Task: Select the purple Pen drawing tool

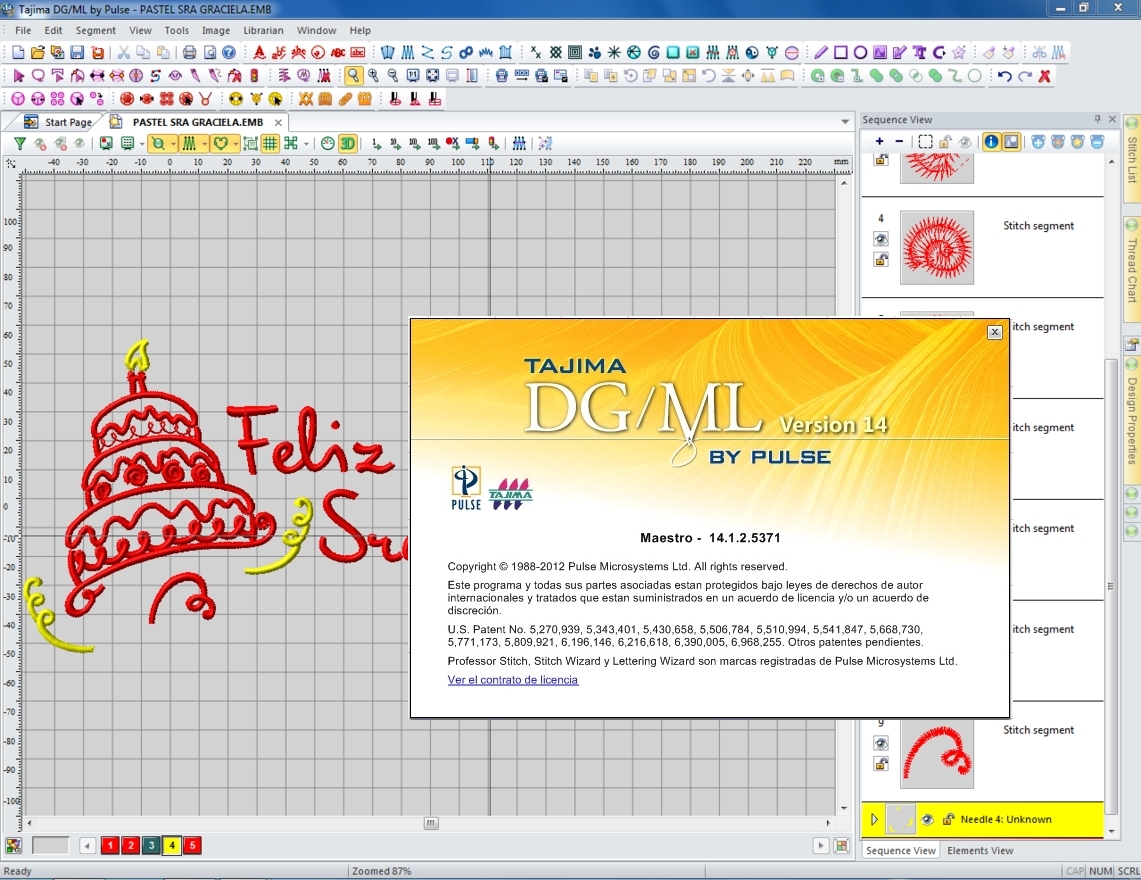Action: pyautogui.click(x=821, y=52)
